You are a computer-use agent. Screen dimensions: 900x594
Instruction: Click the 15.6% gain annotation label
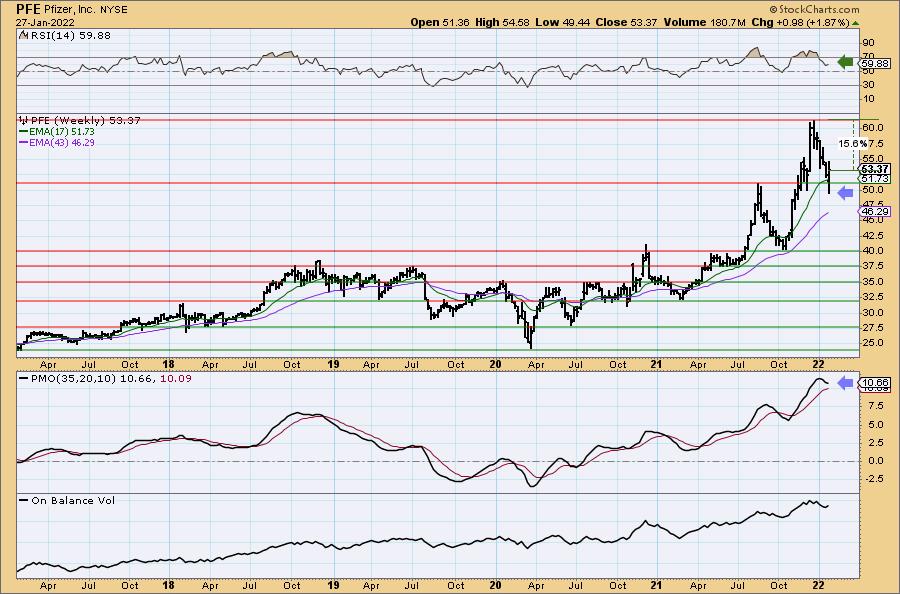(853, 143)
